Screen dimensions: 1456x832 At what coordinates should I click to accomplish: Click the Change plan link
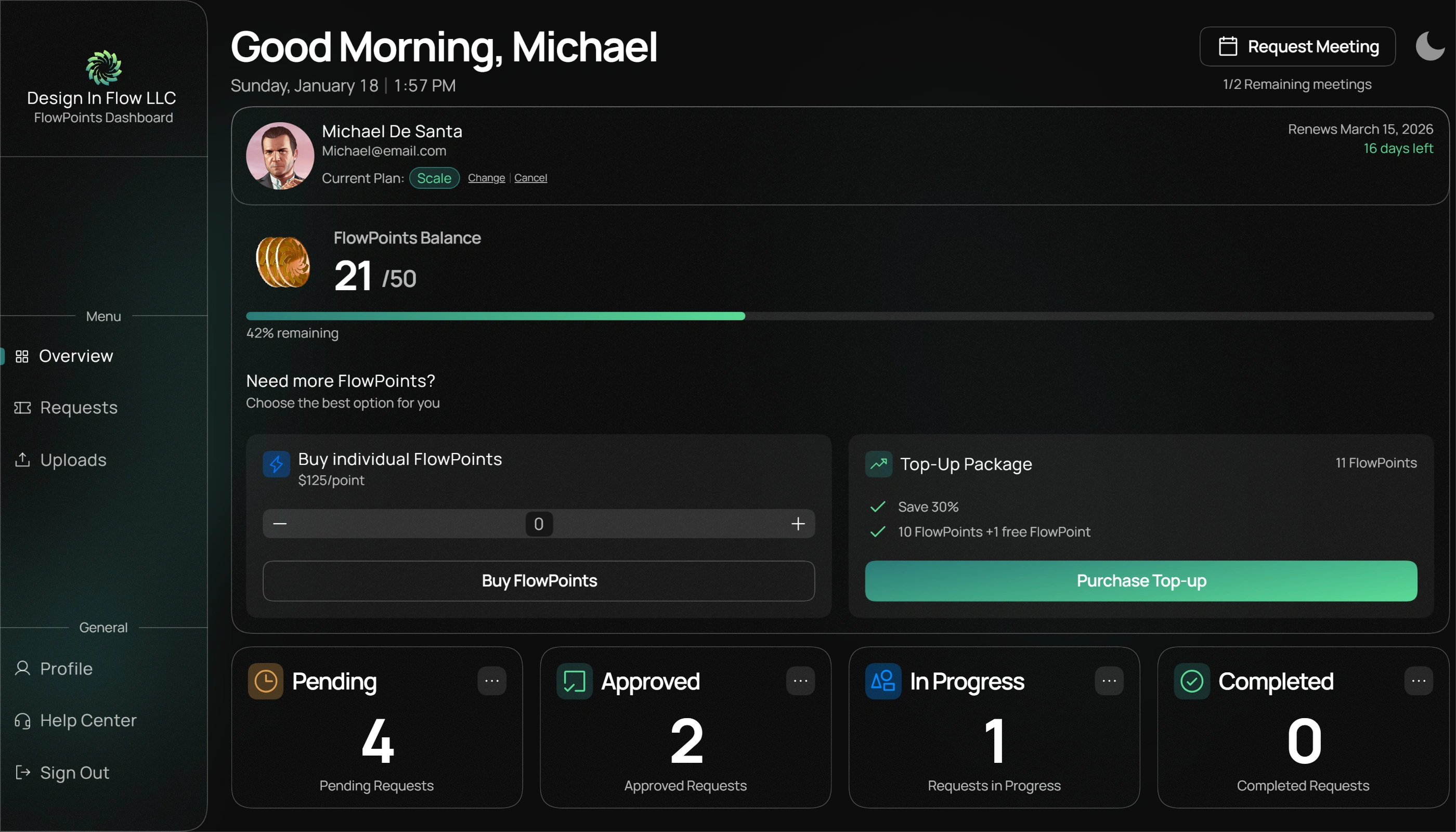(x=486, y=178)
